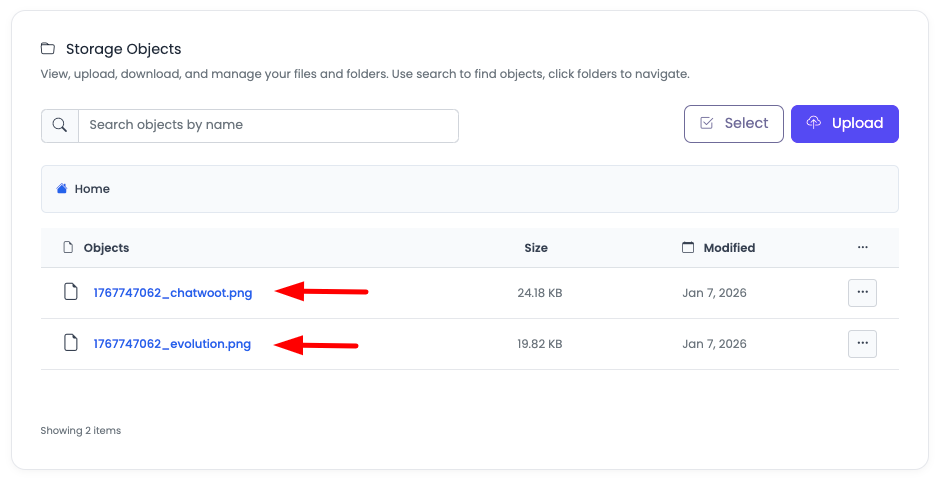Click the Modified column header

(729, 248)
